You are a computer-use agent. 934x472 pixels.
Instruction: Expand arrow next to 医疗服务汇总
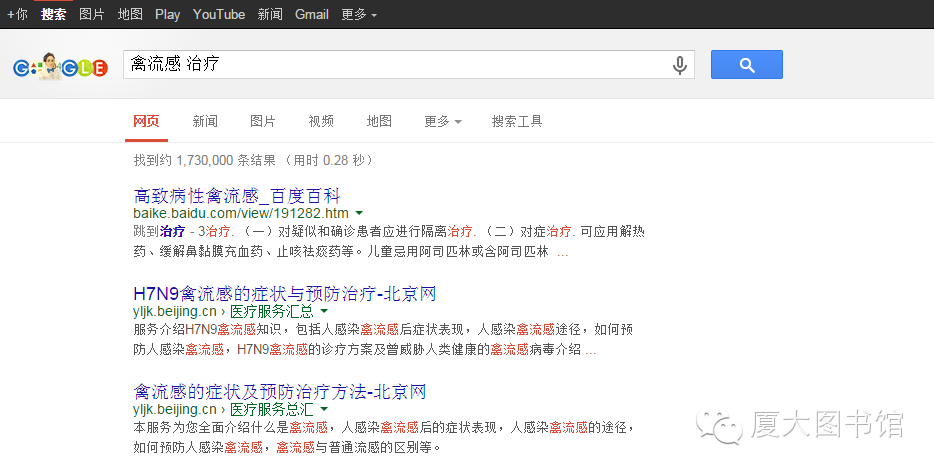point(324,311)
